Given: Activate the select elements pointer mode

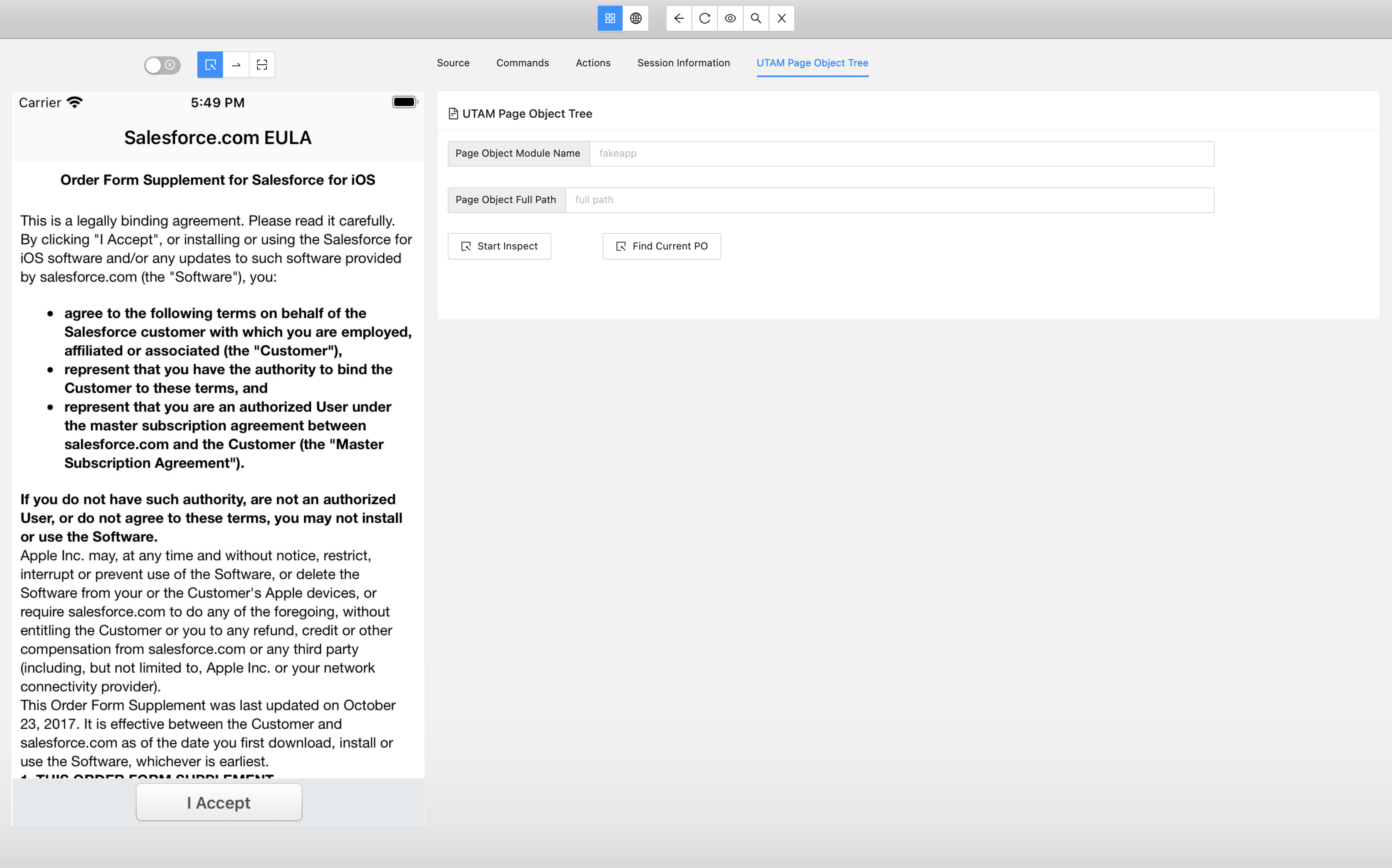Looking at the screenshot, I should coord(209,64).
